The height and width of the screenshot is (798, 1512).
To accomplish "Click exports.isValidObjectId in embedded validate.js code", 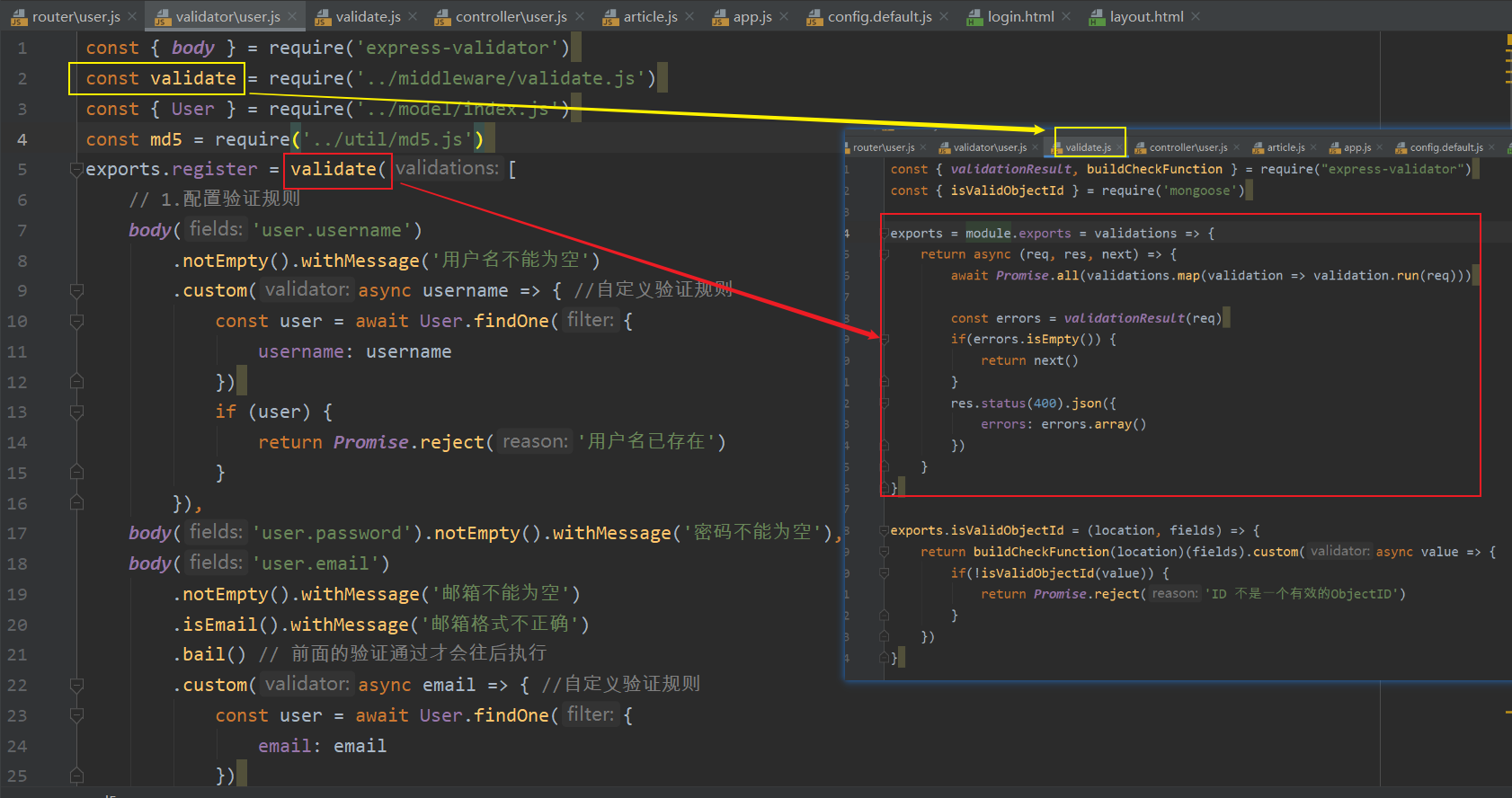I will tap(977, 530).
